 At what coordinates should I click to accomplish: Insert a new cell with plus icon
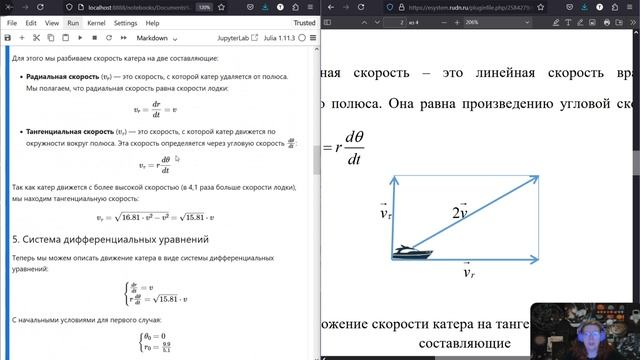[x=22, y=38]
